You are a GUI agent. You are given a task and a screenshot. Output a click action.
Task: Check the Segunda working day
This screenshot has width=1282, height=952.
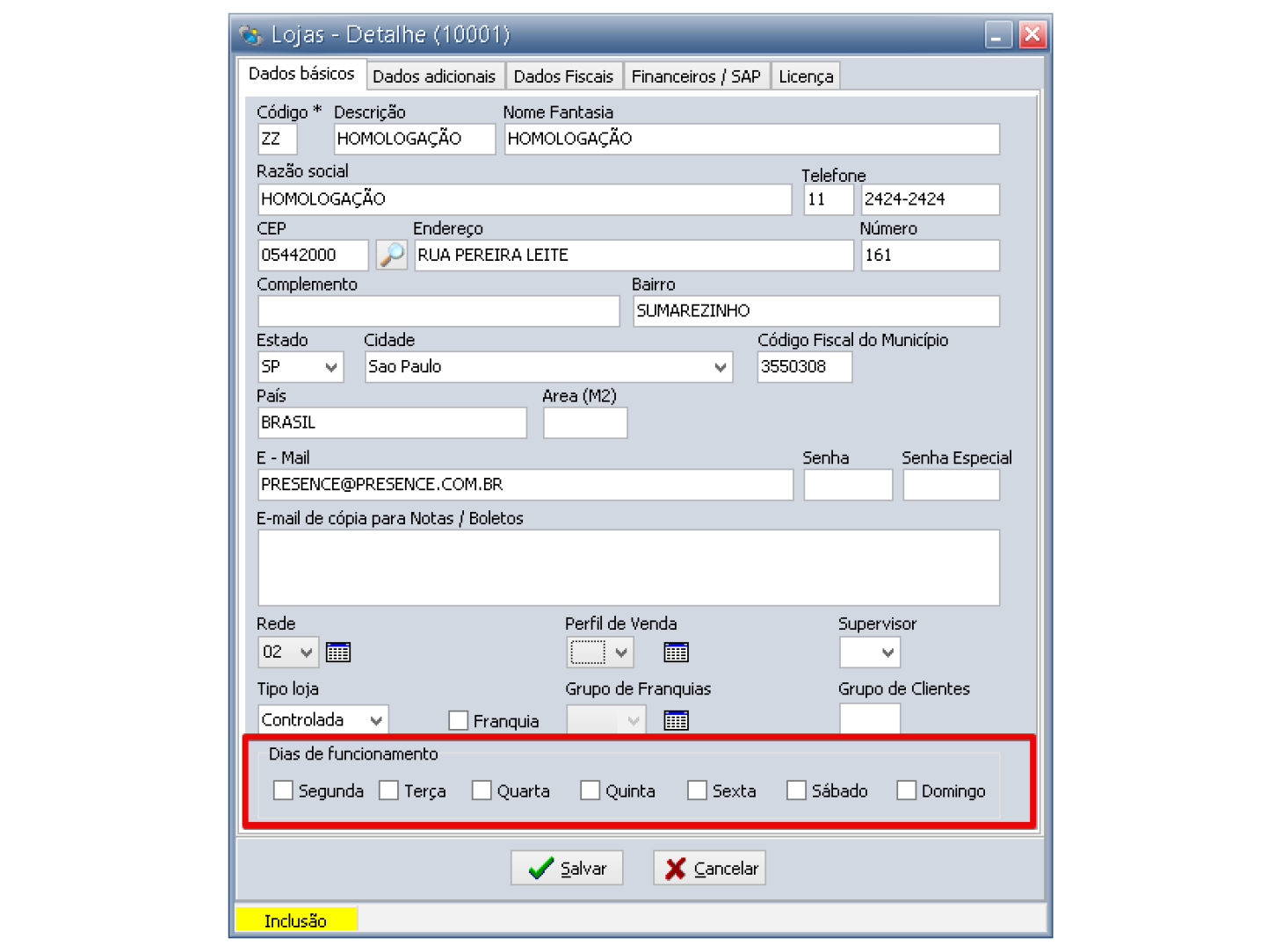283,791
